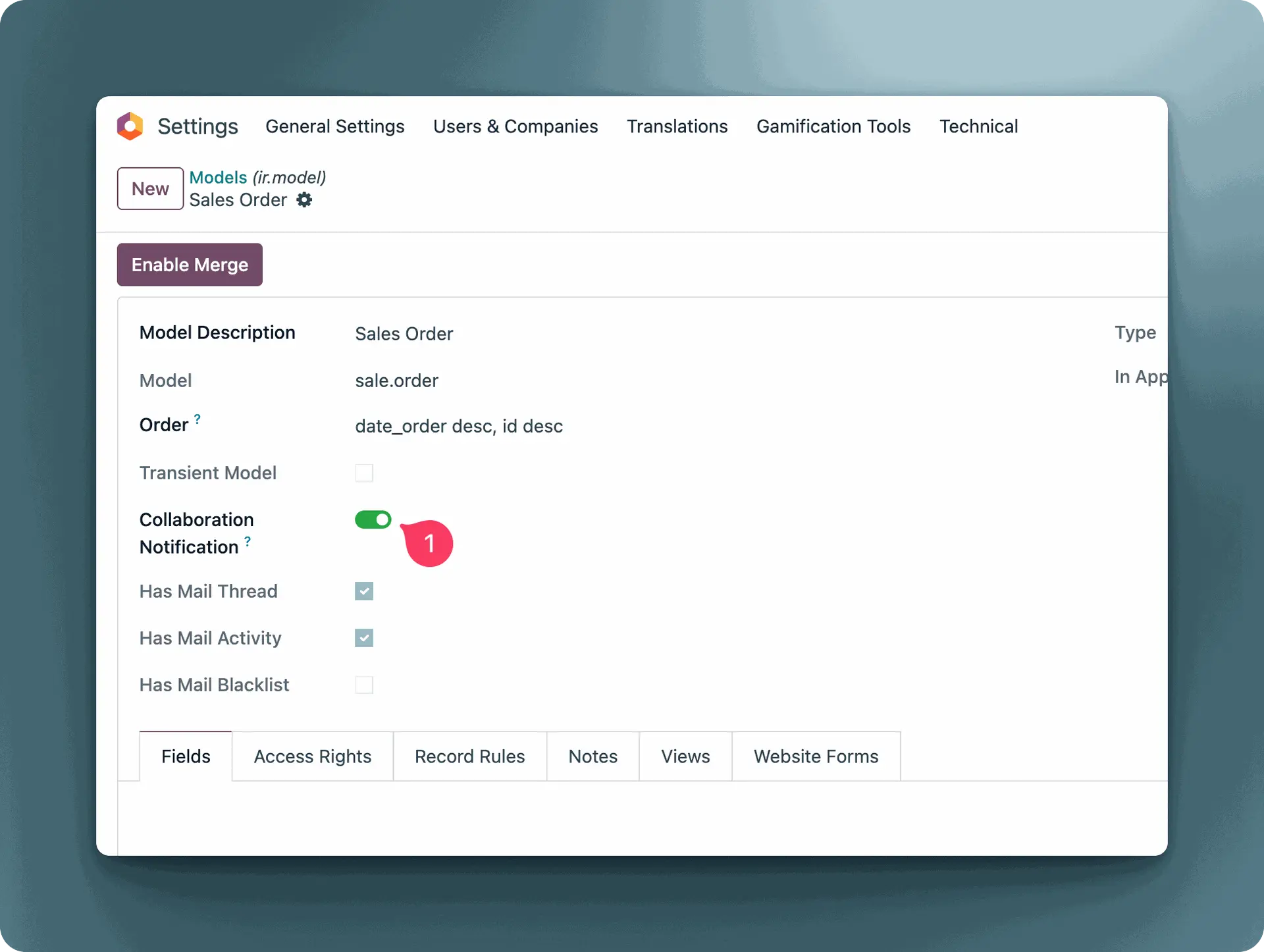Screen dimensions: 1264x952
Task: Click the Models breadcrumb link
Action: [218, 177]
